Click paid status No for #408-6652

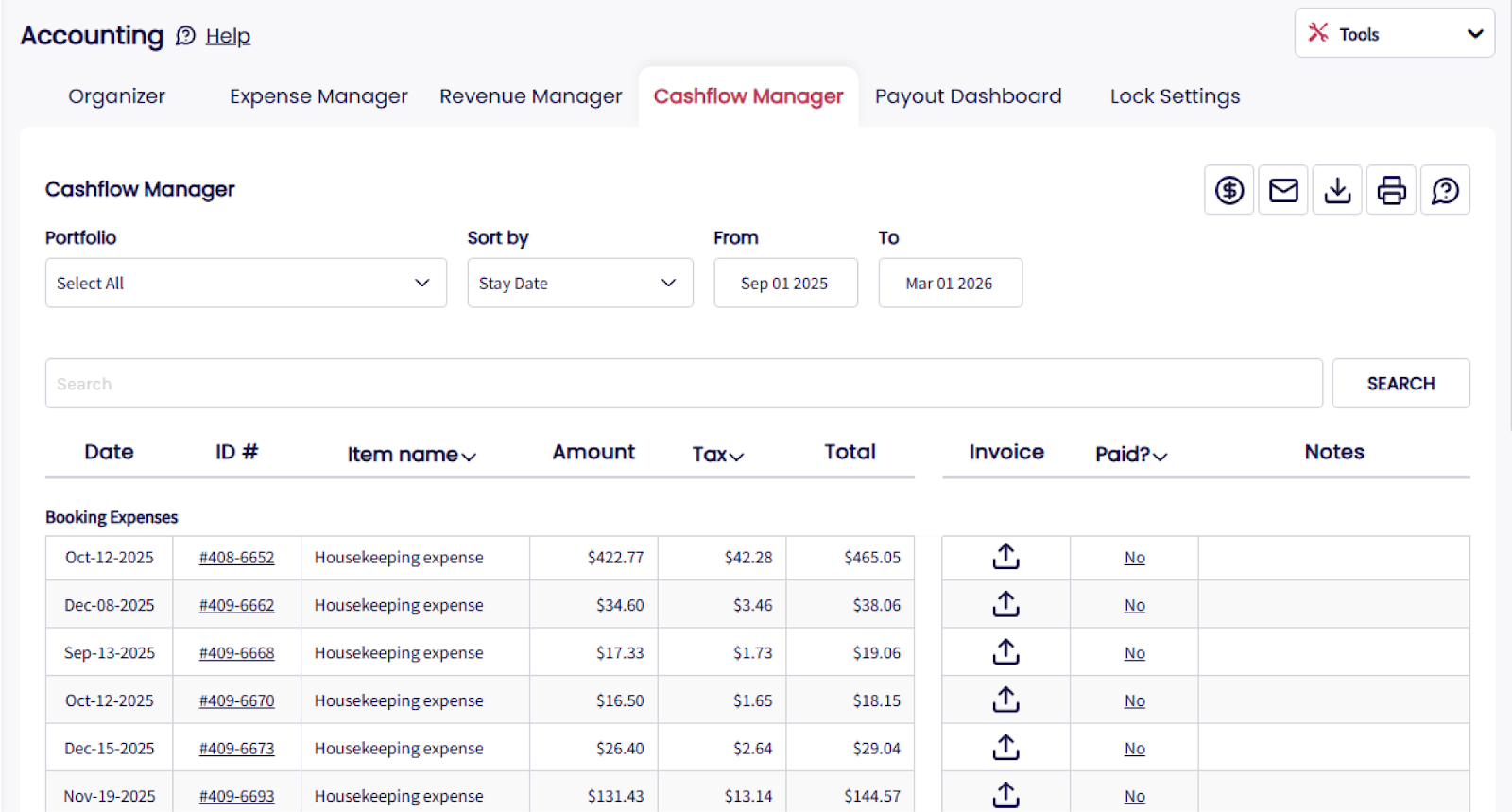[x=1135, y=558]
